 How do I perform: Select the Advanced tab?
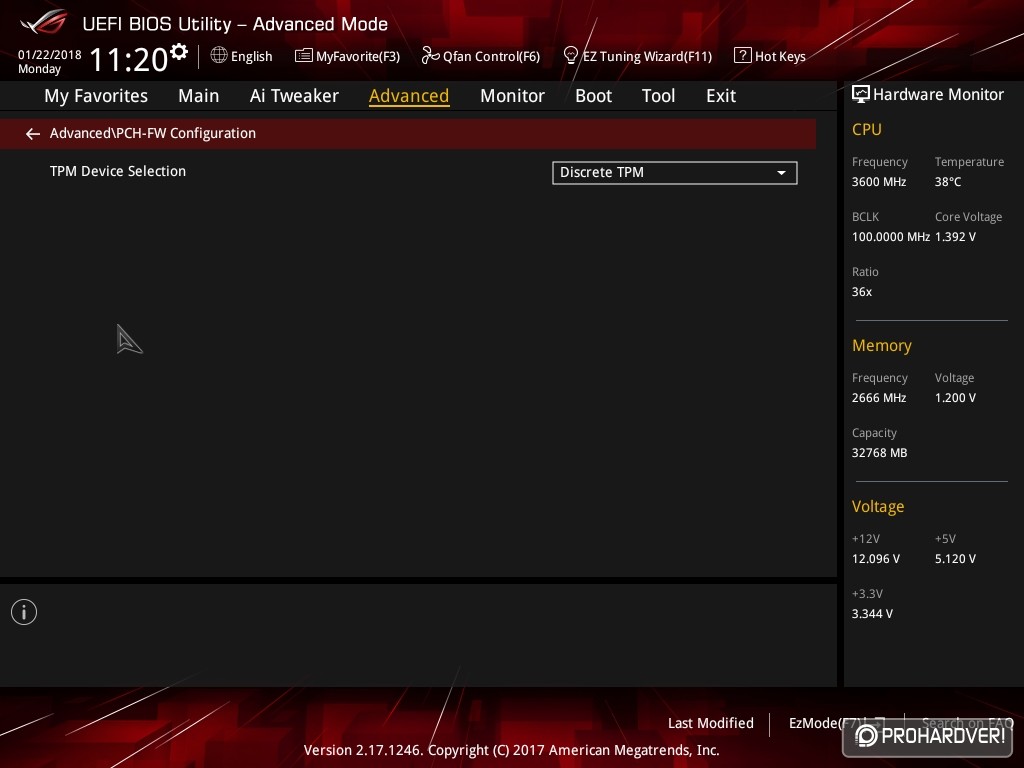pyautogui.click(x=409, y=96)
